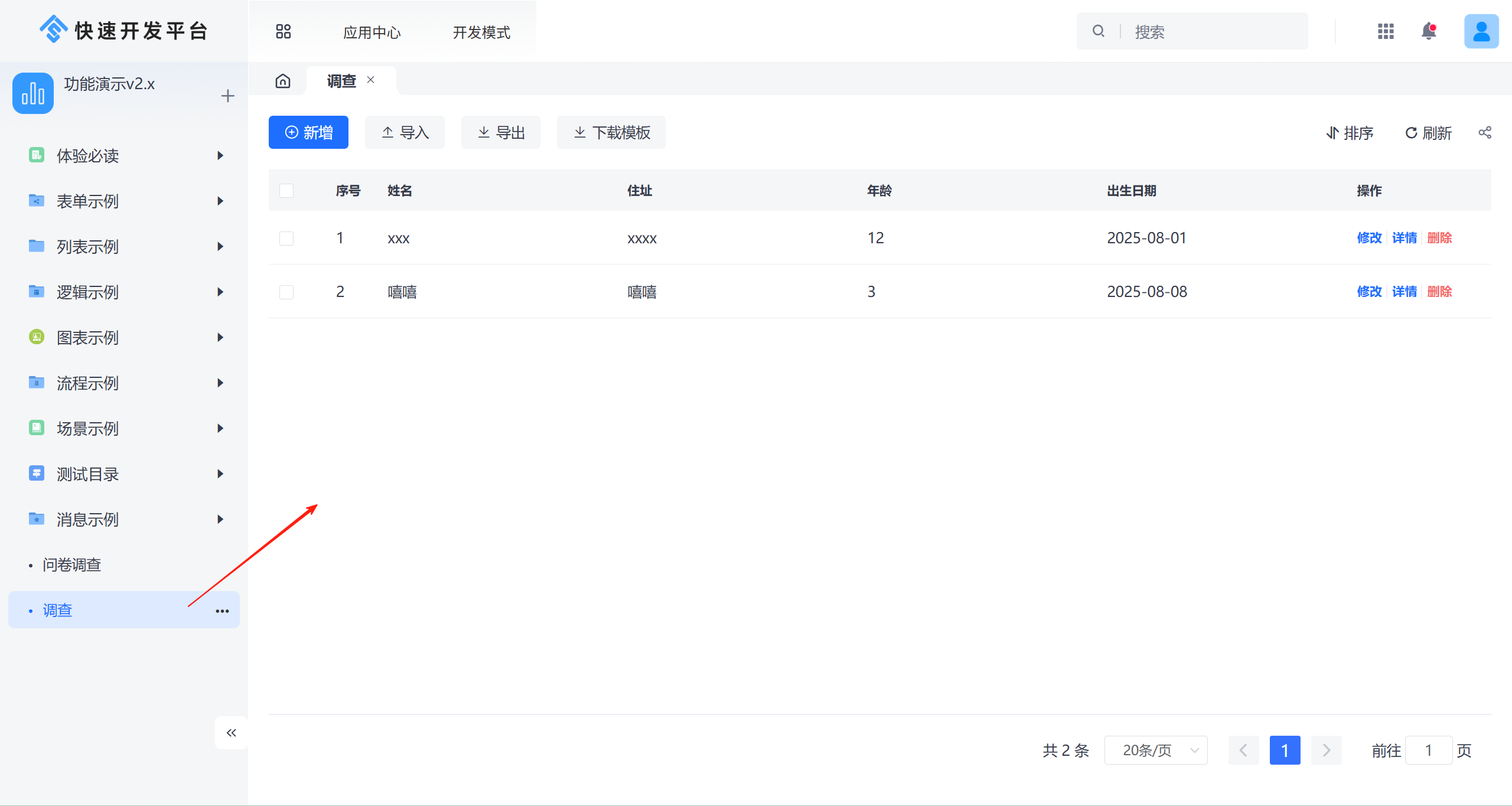The height and width of the screenshot is (806, 1512).
Task: Expand the 流程示例 menu arrow
Action: pos(220,383)
